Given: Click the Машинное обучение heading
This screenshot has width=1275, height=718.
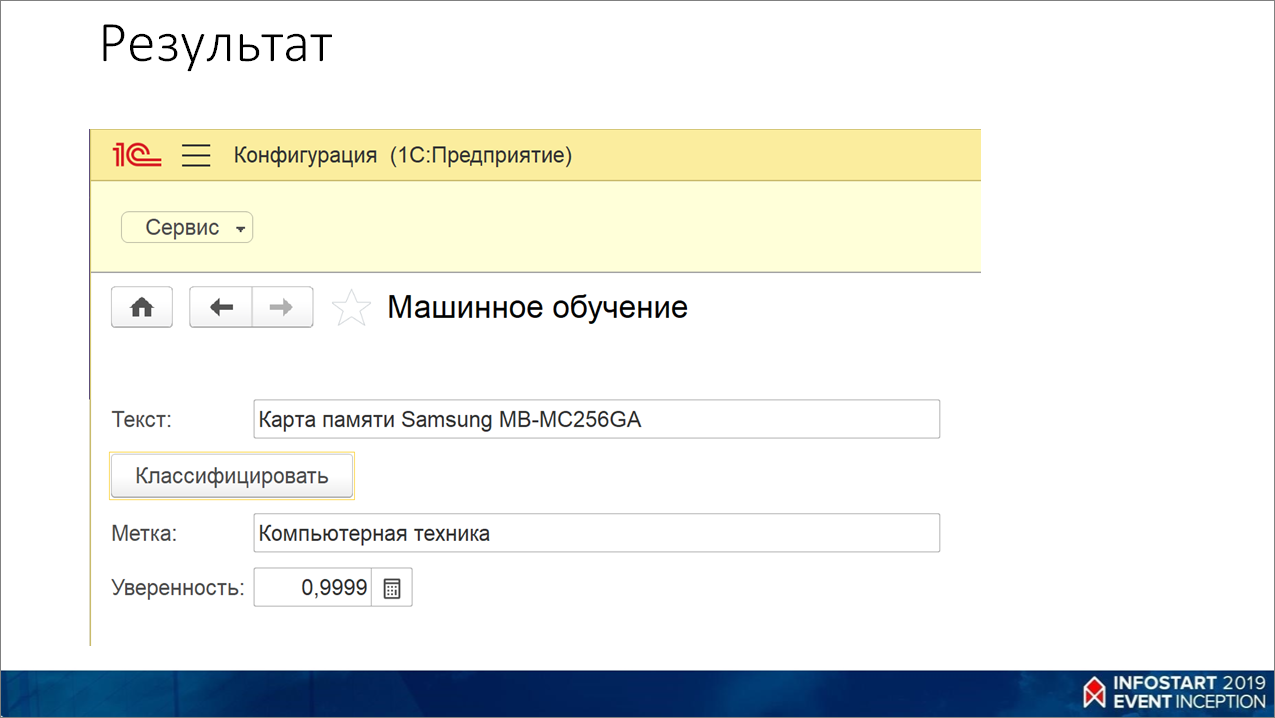Looking at the screenshot, I should pyautogui.click(x=537, y=307).
